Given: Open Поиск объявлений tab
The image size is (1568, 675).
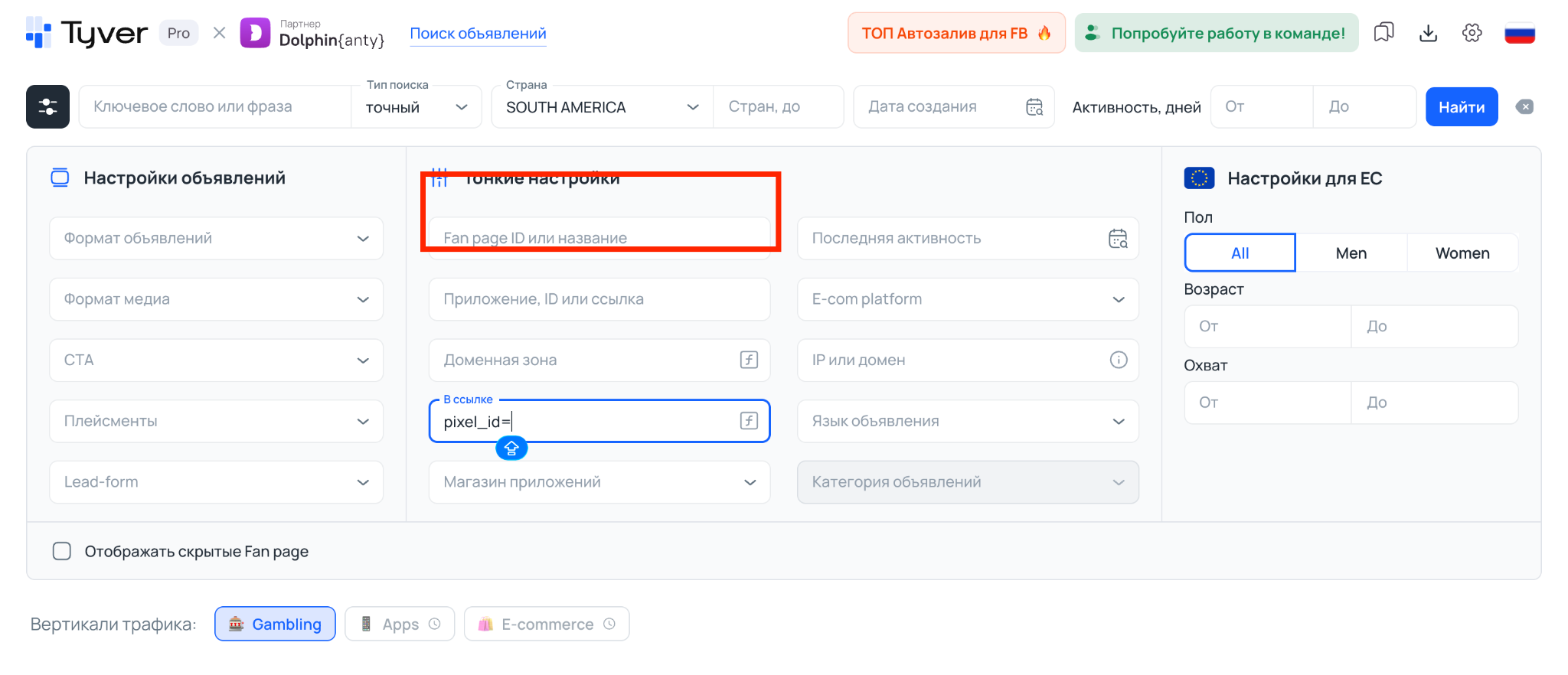Looking at the screenshot, I should pos(478,34).
